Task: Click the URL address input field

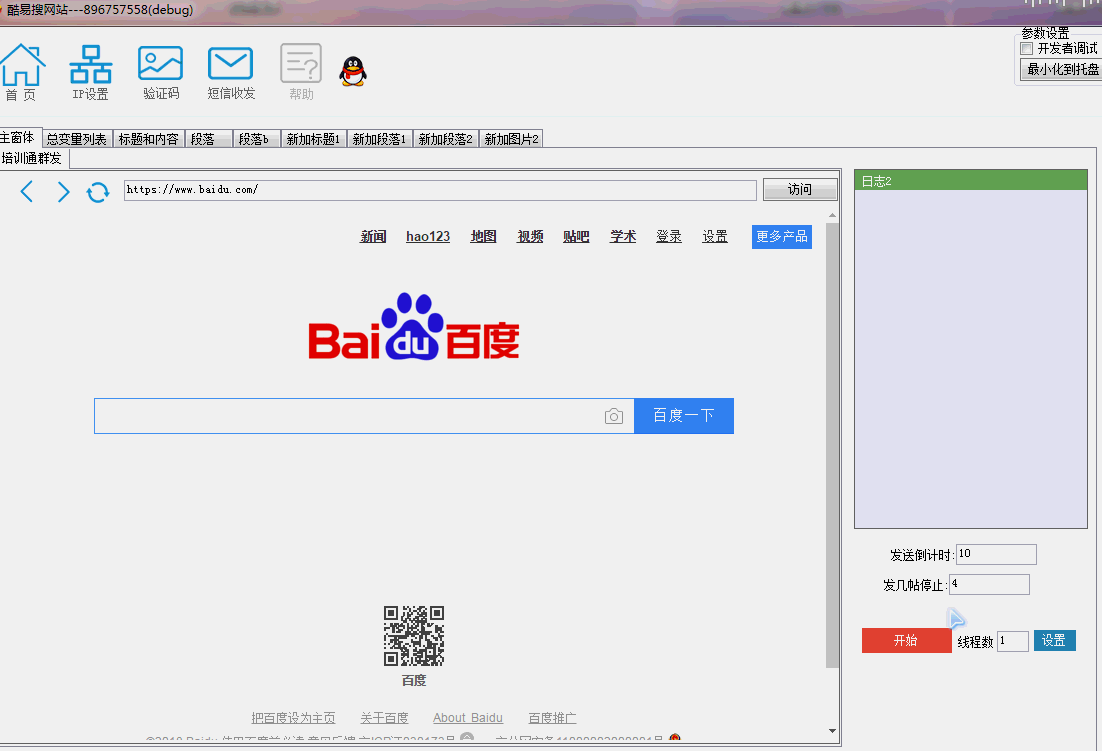Action: tap(440, 190)
